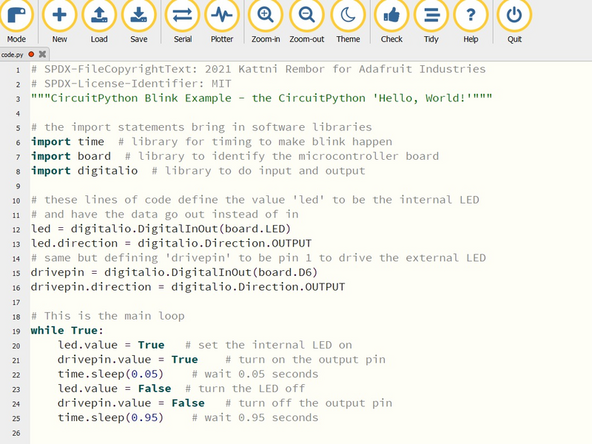Image resolution: width=592 pixels, height=444 pixels.
Task: Click 'board.LED' in line 12
Action: tap(255, 229)
